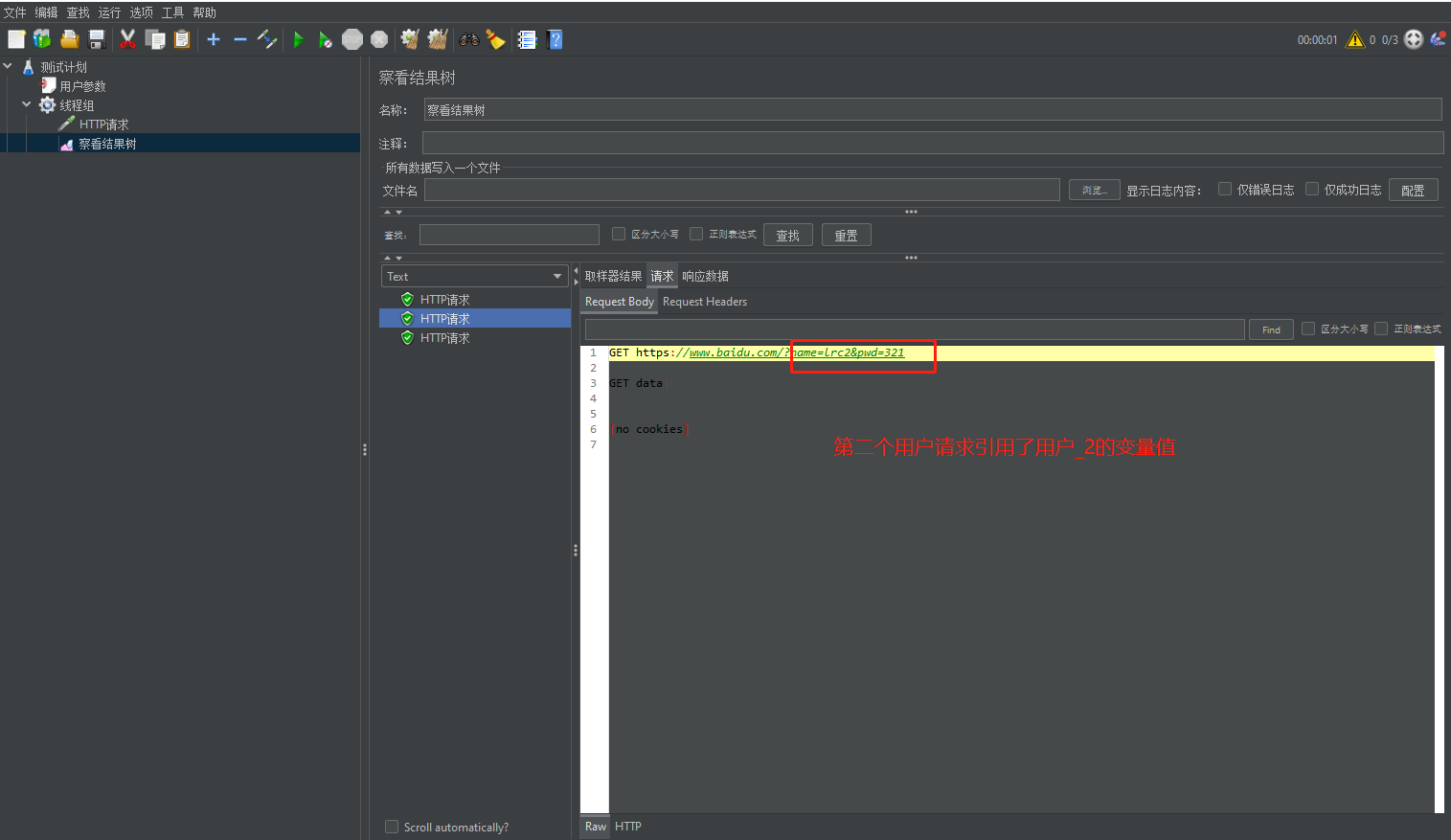Check 区分大小写 beside the Find button
This screenshot has width=1451, height=840.
click(x=1308, y=329)
